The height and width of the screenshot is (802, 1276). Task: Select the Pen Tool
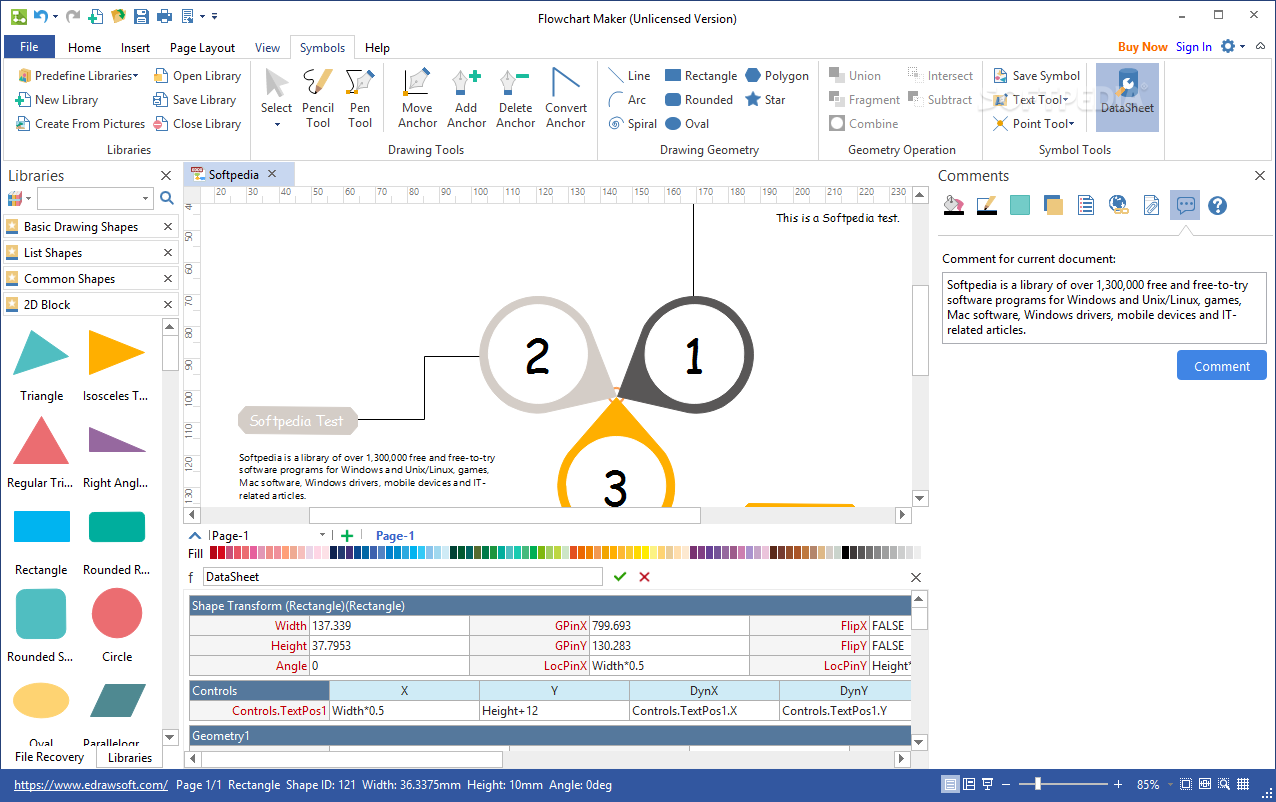360,98
